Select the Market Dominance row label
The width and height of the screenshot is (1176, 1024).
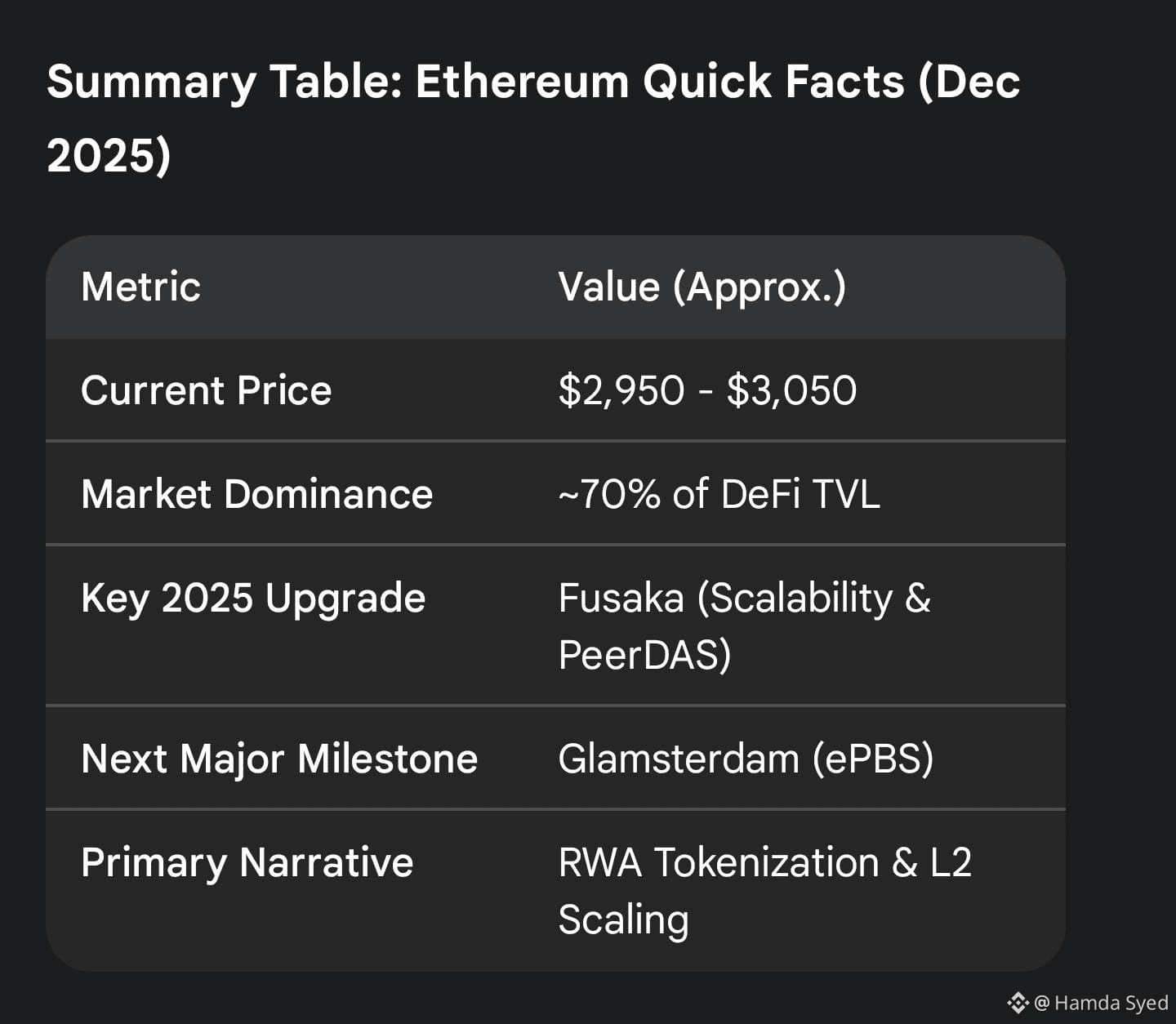(256, 494)
